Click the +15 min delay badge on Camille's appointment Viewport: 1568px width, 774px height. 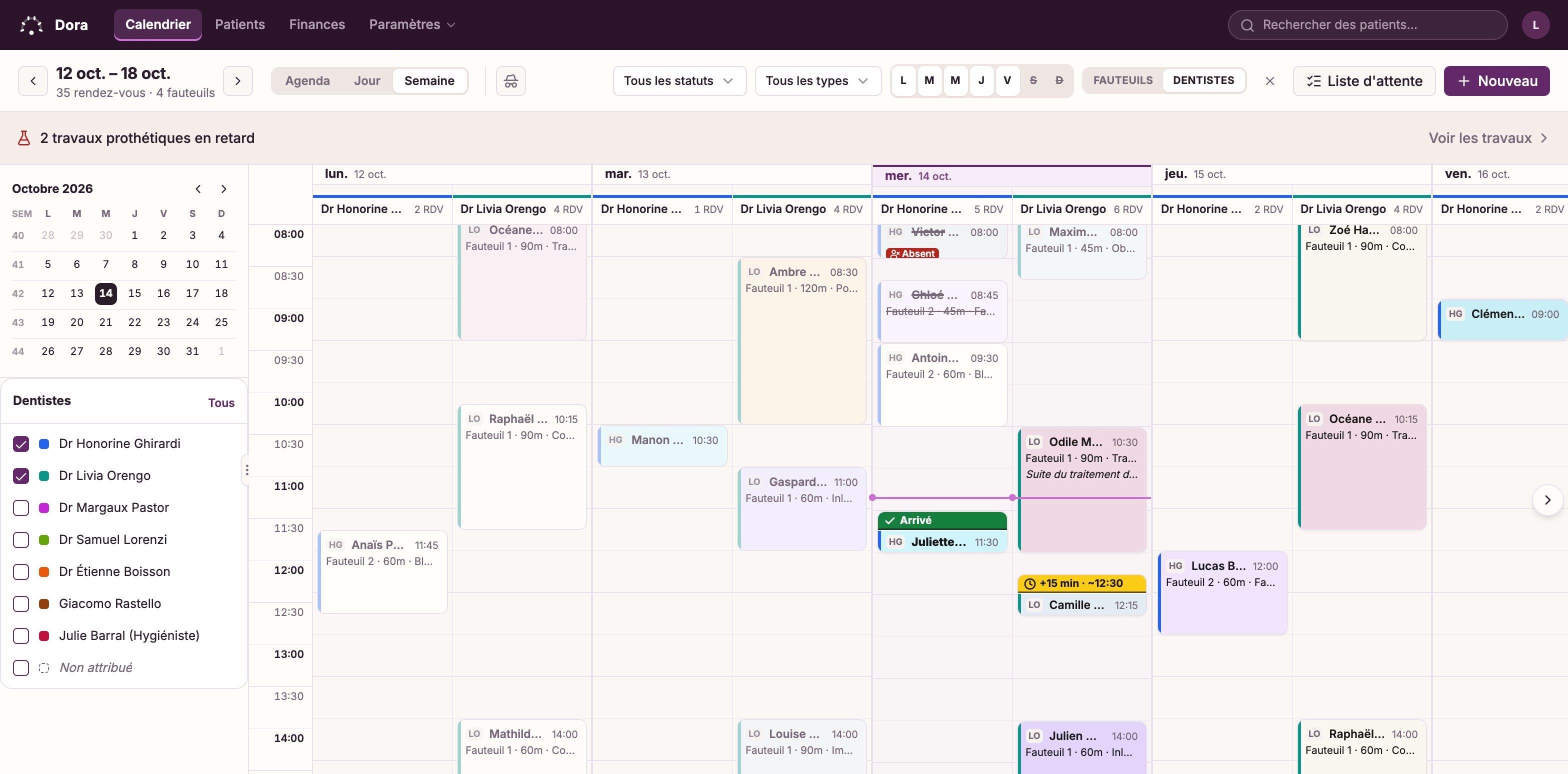(x=1081, y=583)
